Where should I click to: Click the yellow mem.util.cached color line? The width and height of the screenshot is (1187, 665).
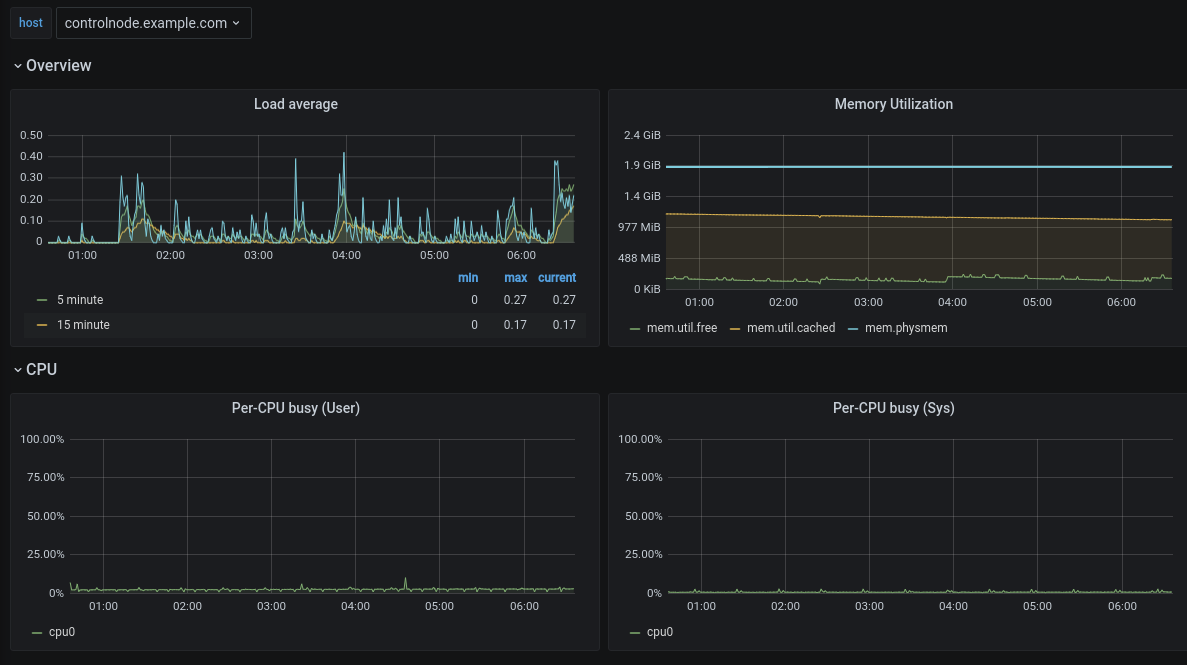[x=736, y=328]
